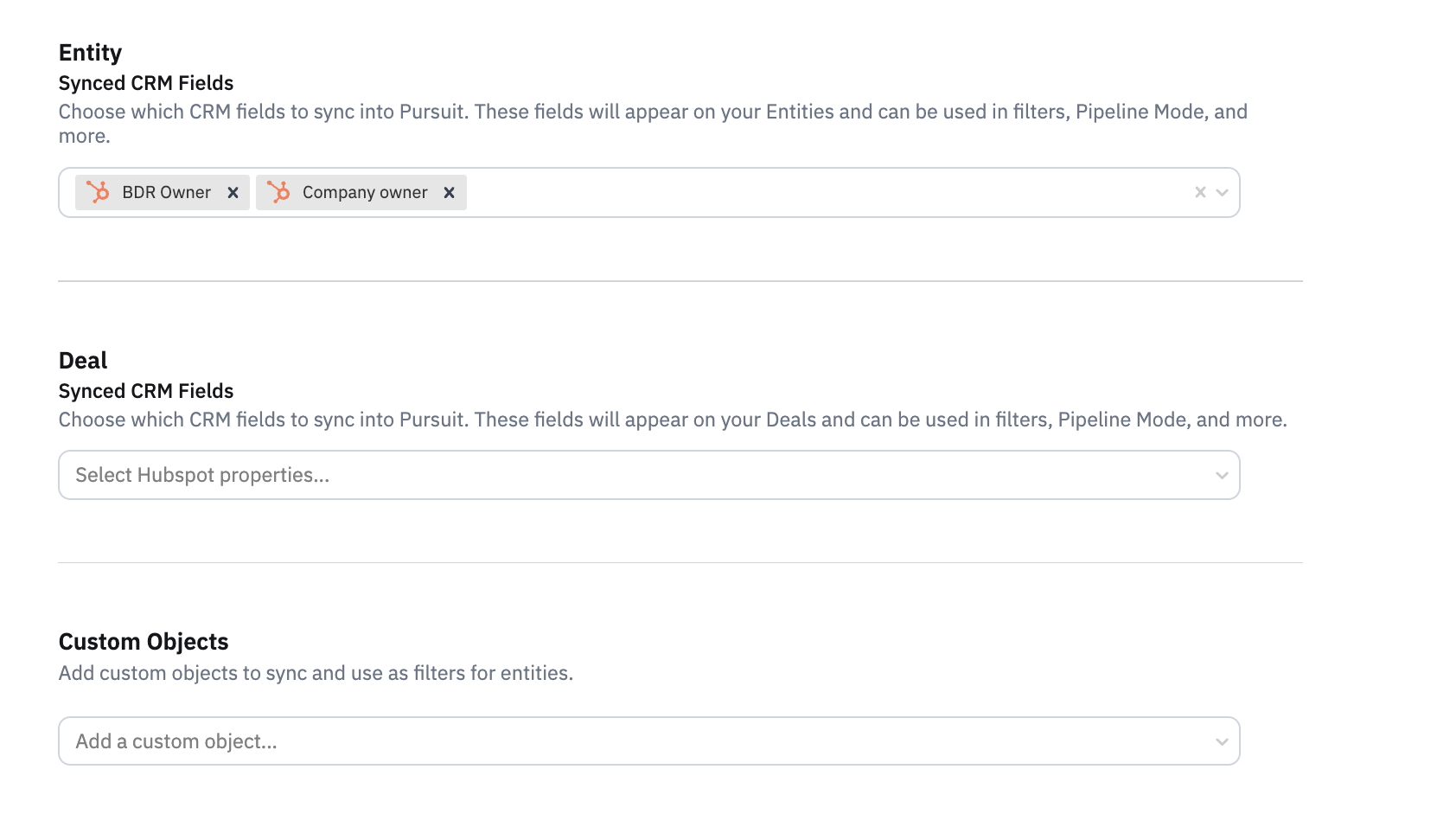The width and height of the screenshot is (1456, 827).
Task: Clear all Entity synced CRM fields
Action: click(x=1200, y=192)
